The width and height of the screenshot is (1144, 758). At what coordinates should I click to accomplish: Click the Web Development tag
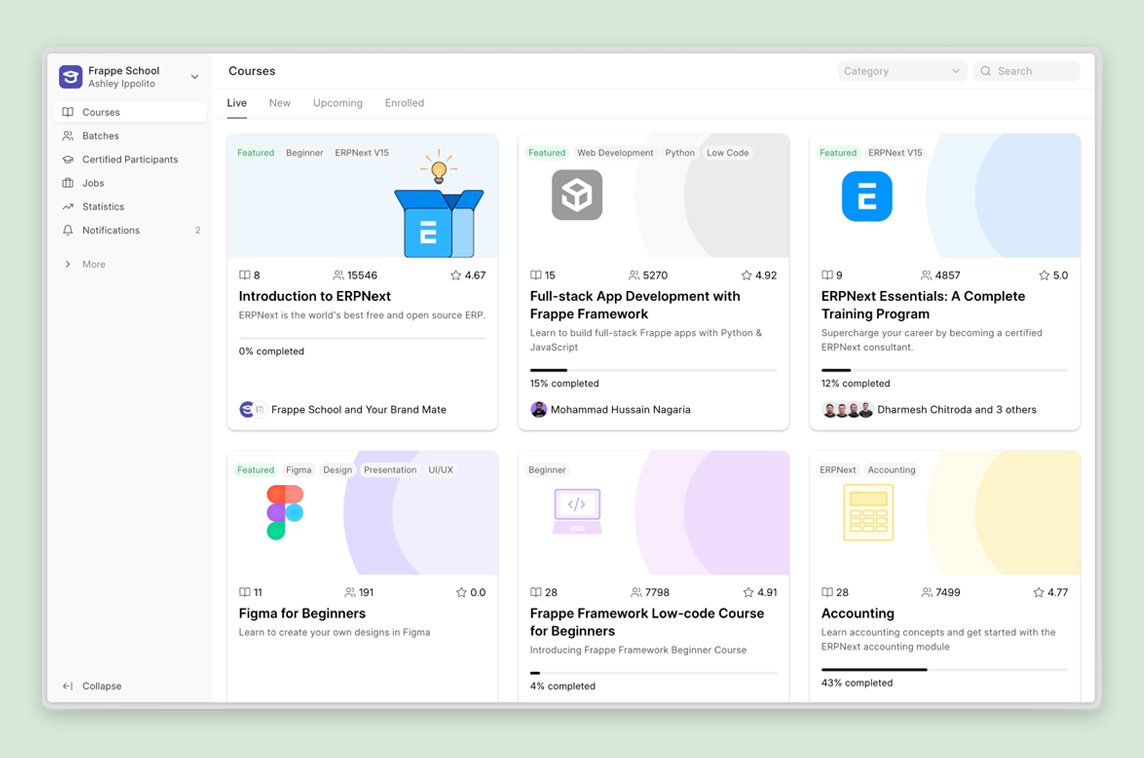click(x=615, y=152)
